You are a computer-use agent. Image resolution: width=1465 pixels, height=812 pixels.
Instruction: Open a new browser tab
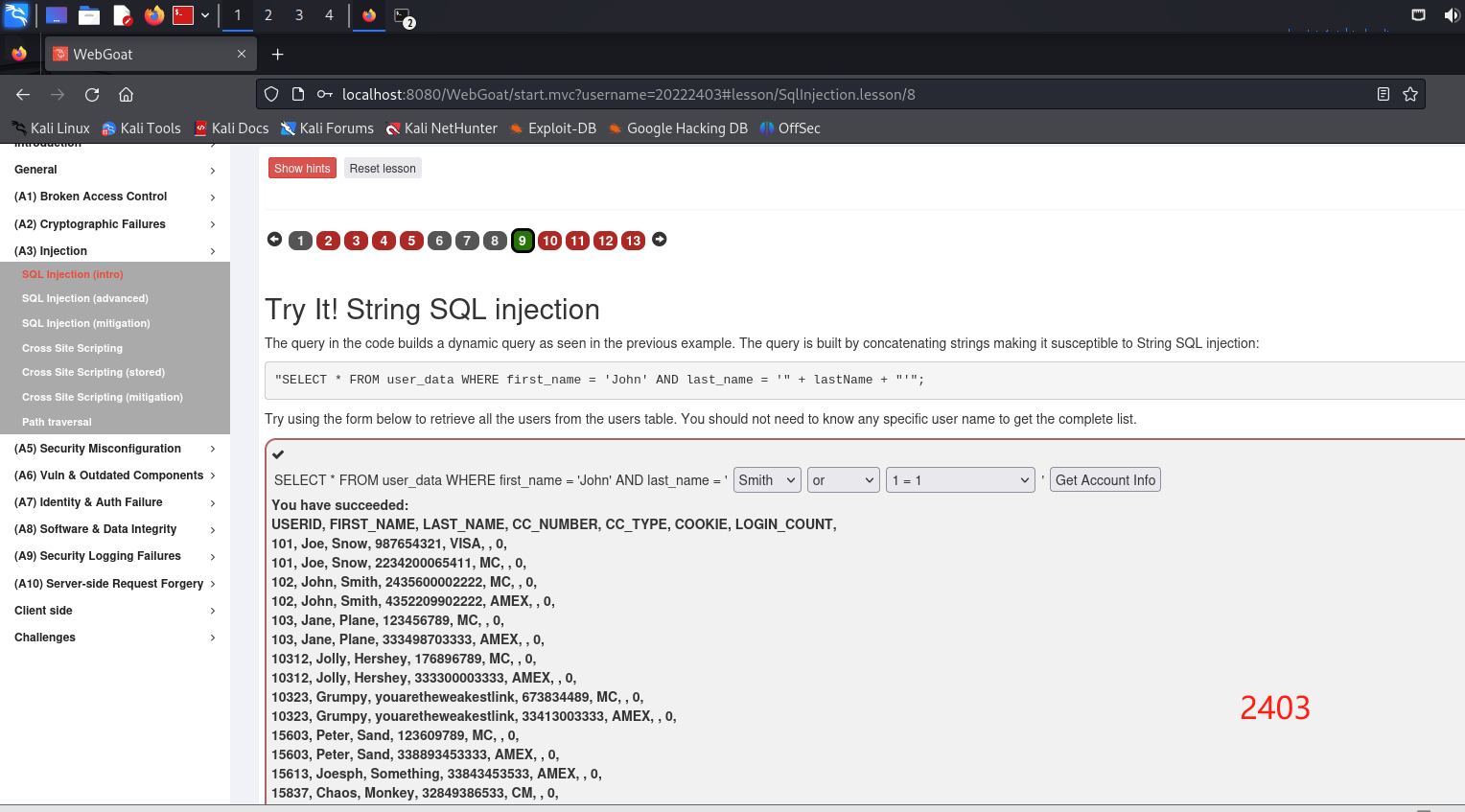(278, 55)
